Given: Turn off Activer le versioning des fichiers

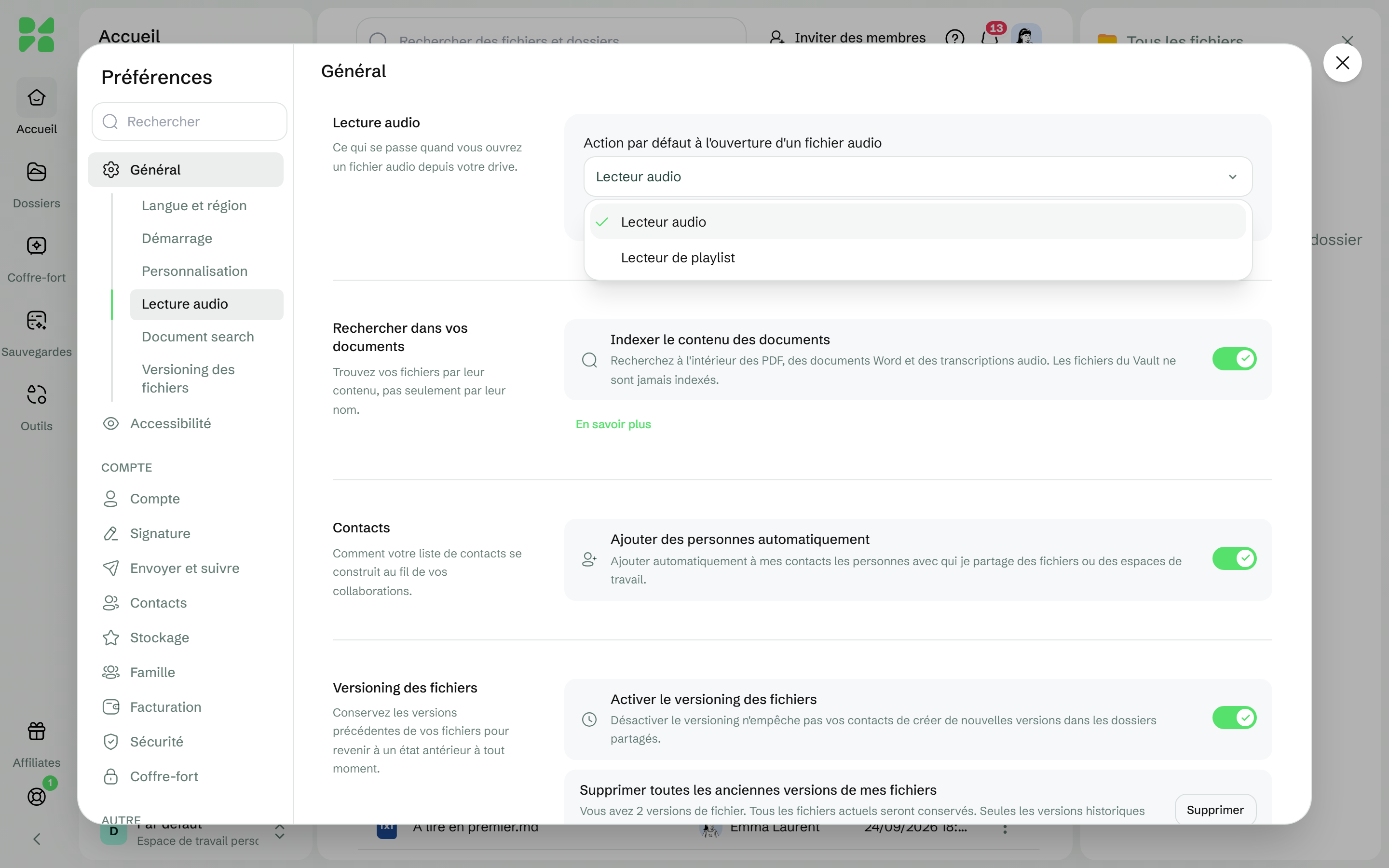Looking at the screenshot, I should 1234,718.
